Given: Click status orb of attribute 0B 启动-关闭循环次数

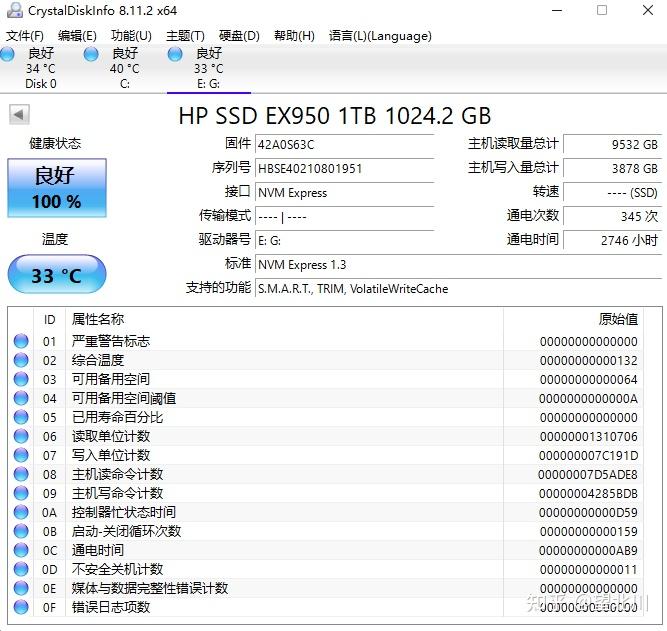Looking at the screenshot, I should click(21, 531).
